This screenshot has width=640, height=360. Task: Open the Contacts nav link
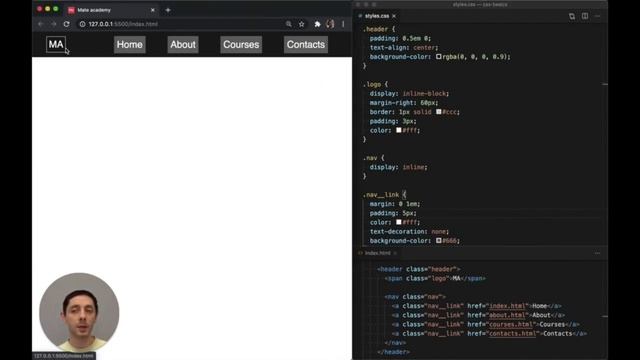[x=306, y=44]
